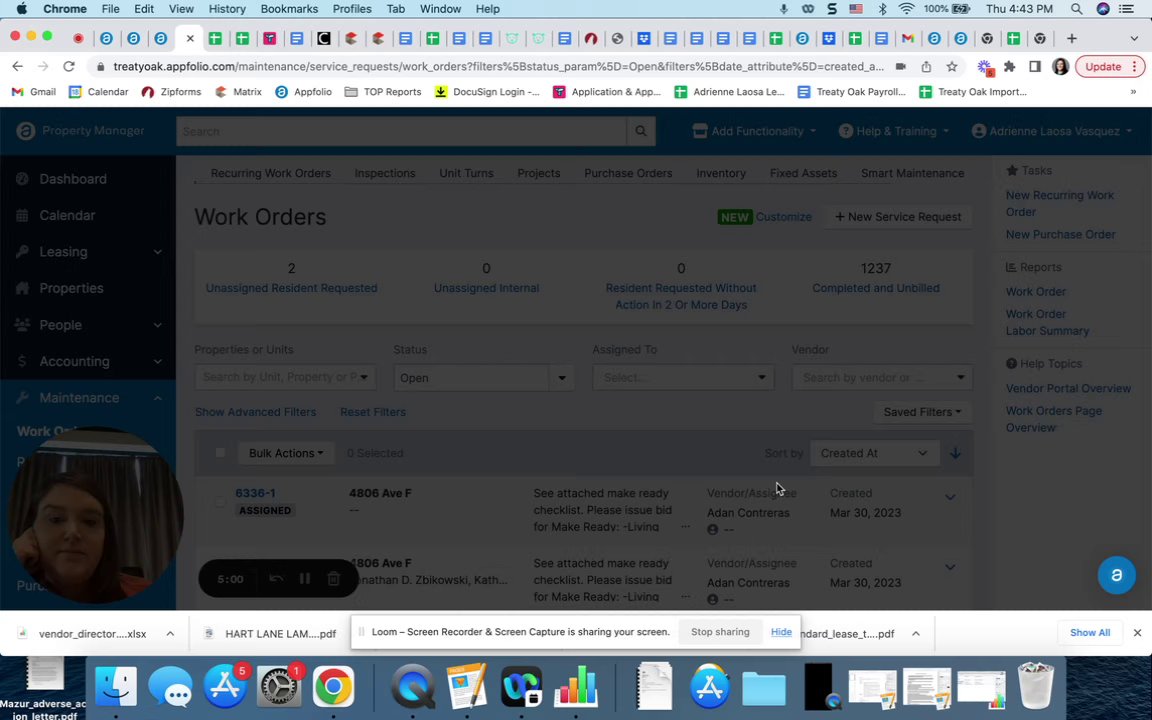
Task: Delete the Loom recording with trash icon
Action: pyautogui.click(x=333, y=579)
